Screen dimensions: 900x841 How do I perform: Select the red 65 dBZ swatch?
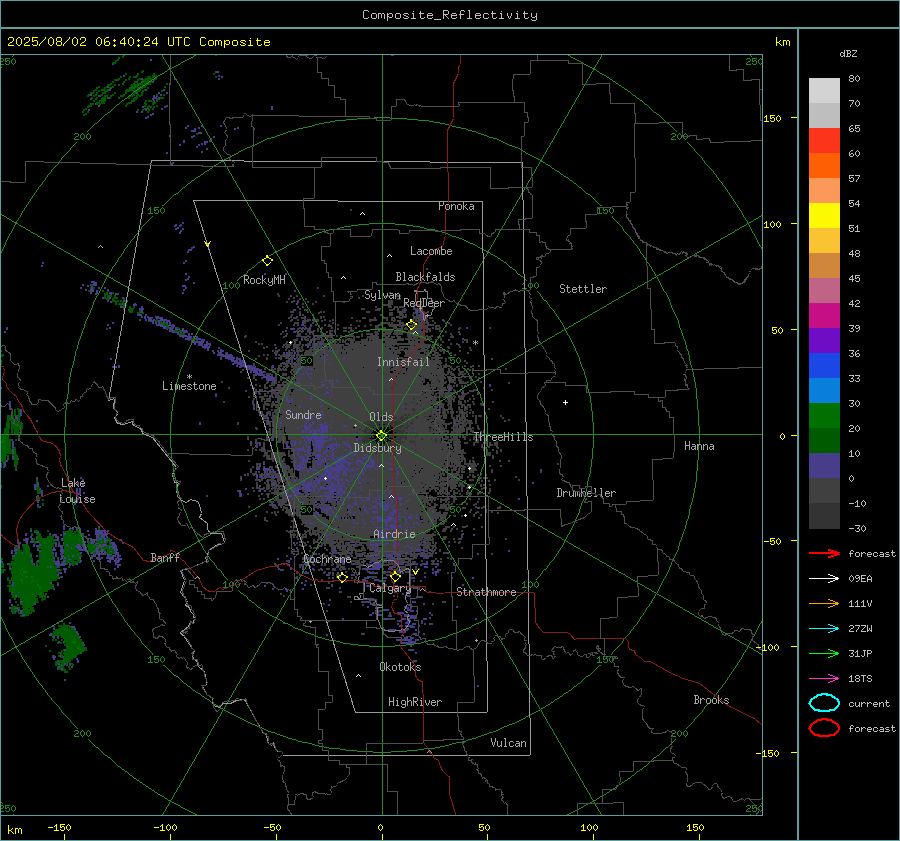pyautogui.click(x=824, y=141)
